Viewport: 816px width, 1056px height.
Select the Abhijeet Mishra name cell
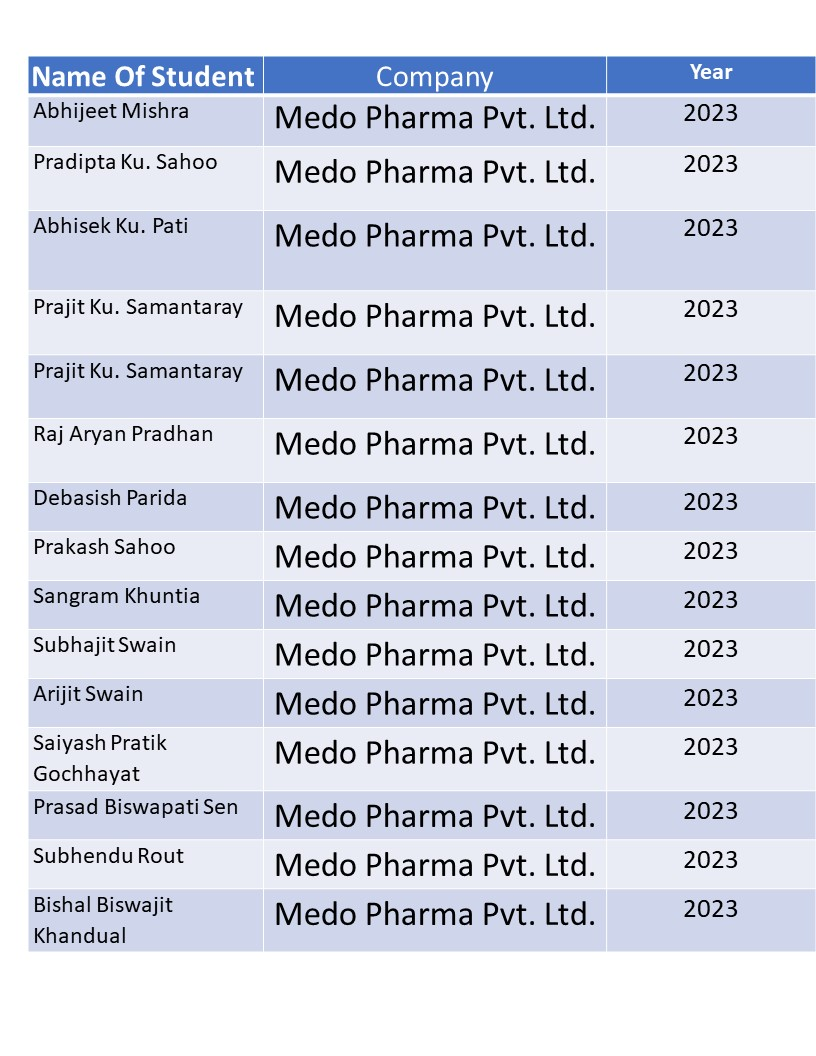(x=145, y=121)
